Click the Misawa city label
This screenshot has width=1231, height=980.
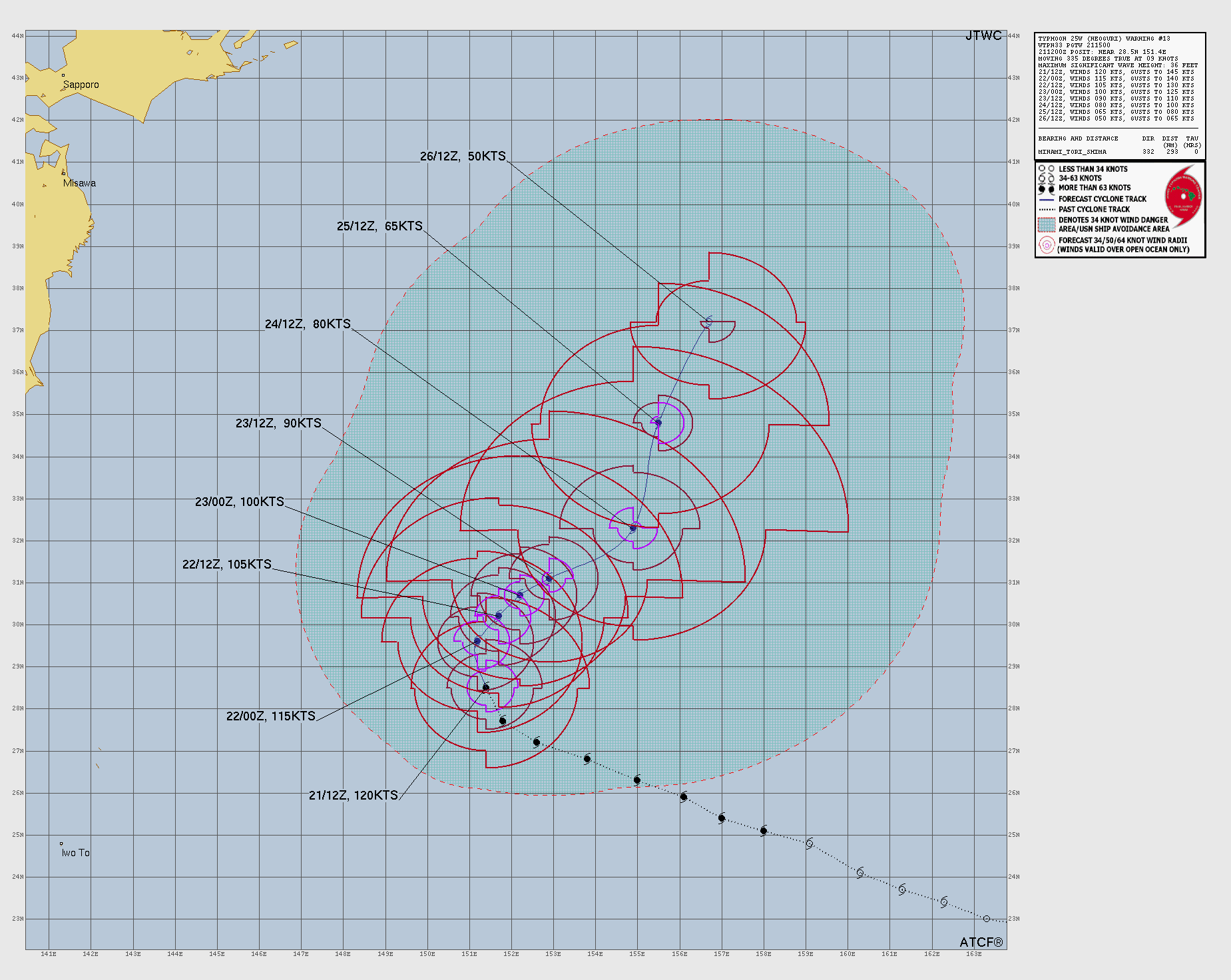pyautogui.click(x=79, y=183)
